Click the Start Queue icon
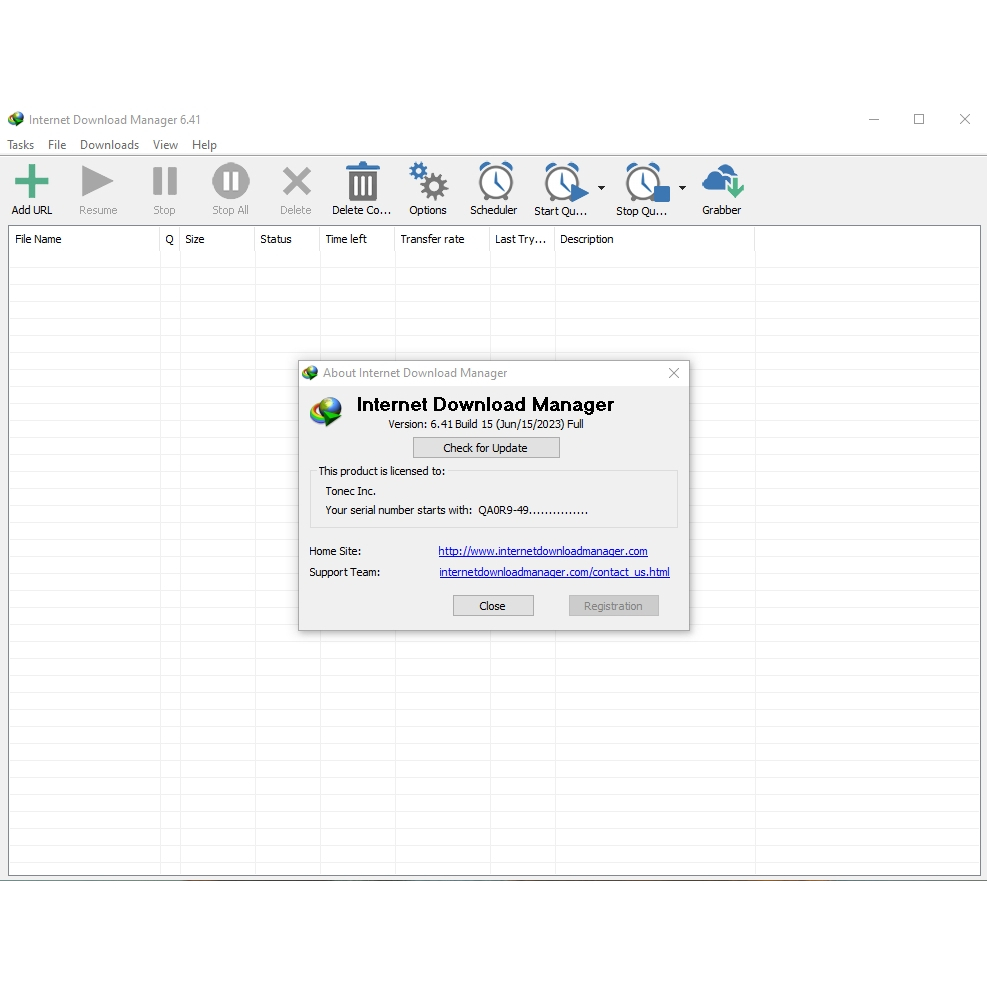The width and height of the screenshot is (987, 987). 563,184
